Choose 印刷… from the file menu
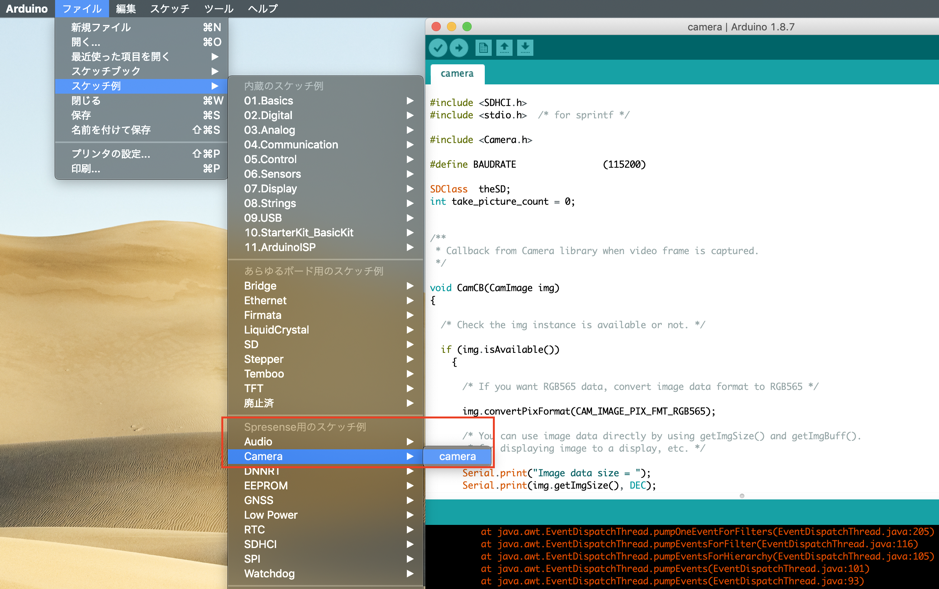Image resolution: width=939 pixels, height=589 pixels. 141,169
